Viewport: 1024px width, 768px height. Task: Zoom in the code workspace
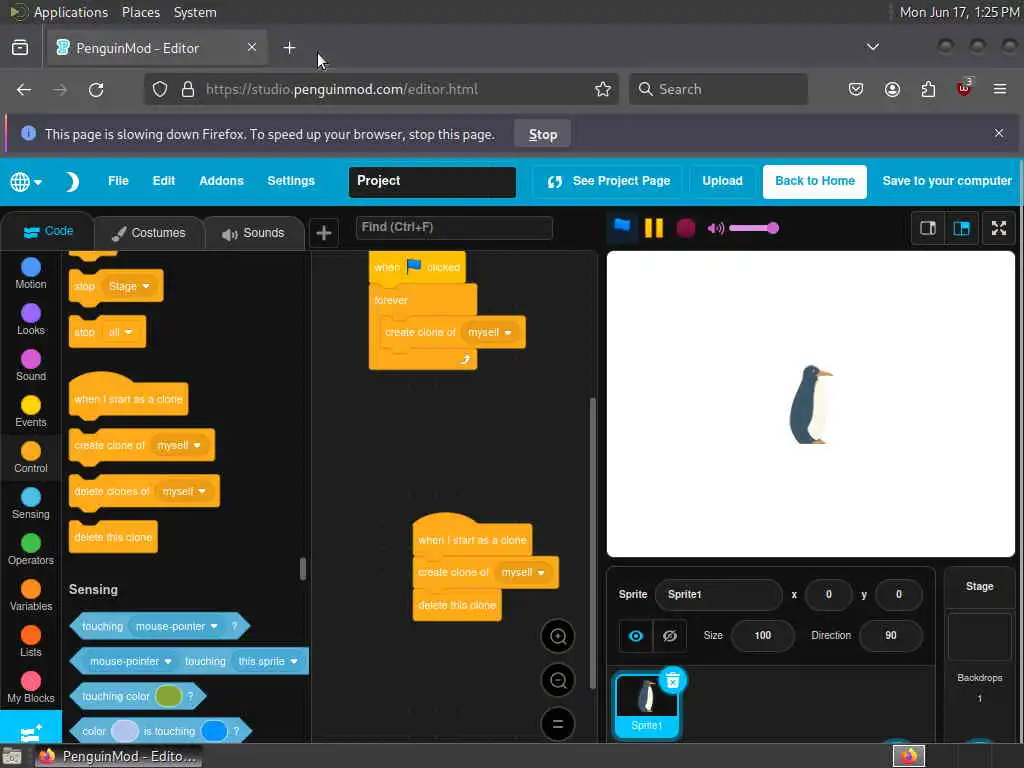(558, 636)
